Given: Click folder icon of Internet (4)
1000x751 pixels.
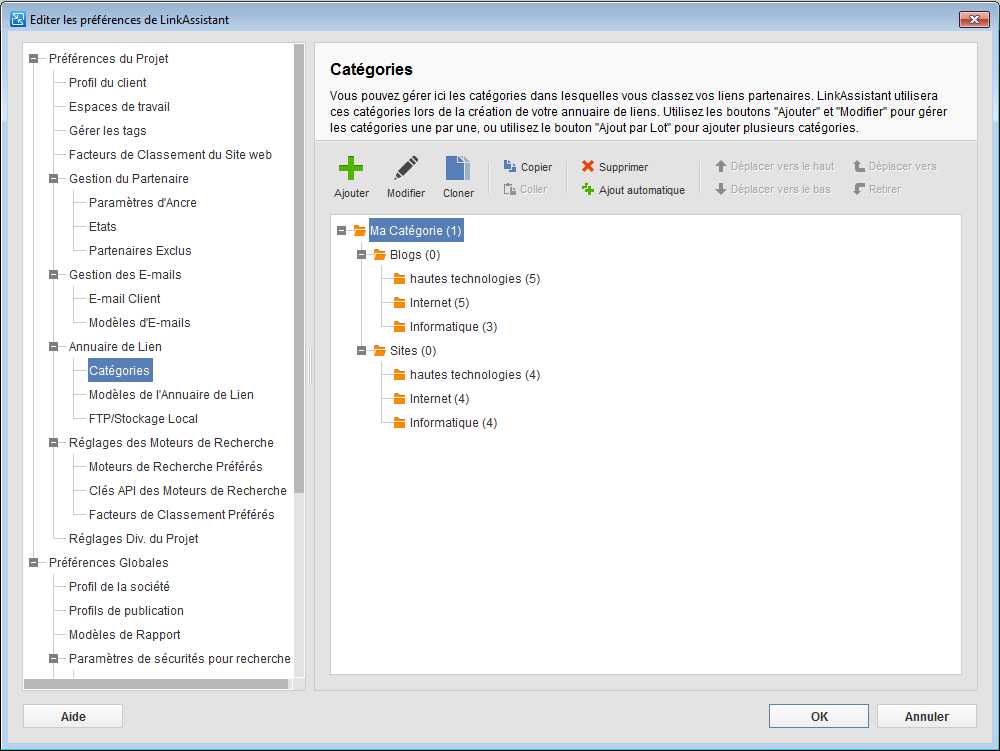Looking at the screenshot, I should [400, 398].
